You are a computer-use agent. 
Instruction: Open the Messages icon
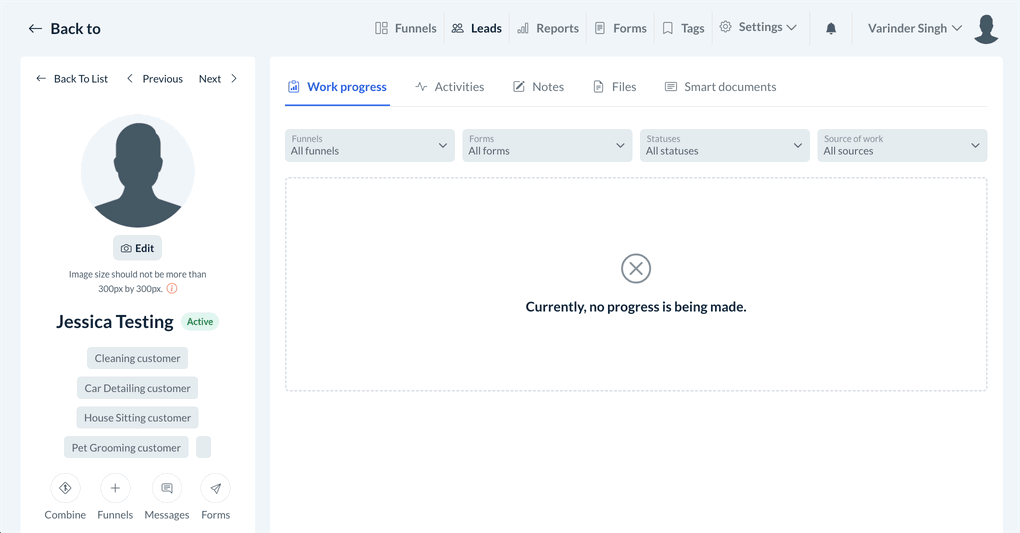167,488
